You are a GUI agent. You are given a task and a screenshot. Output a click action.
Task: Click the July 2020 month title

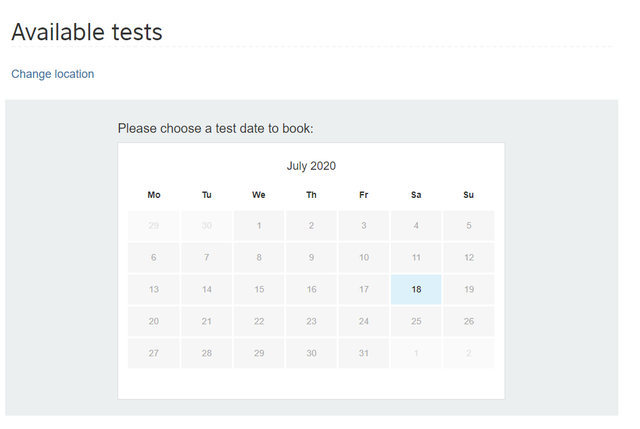311,166
